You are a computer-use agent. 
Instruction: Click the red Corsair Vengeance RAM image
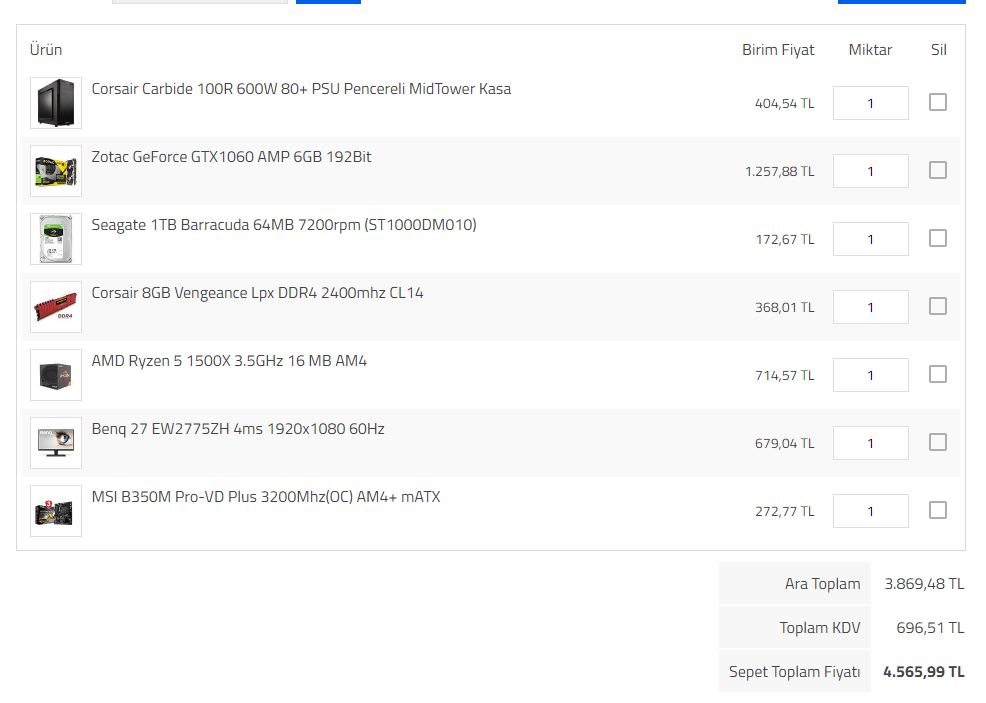coord(56,307)
